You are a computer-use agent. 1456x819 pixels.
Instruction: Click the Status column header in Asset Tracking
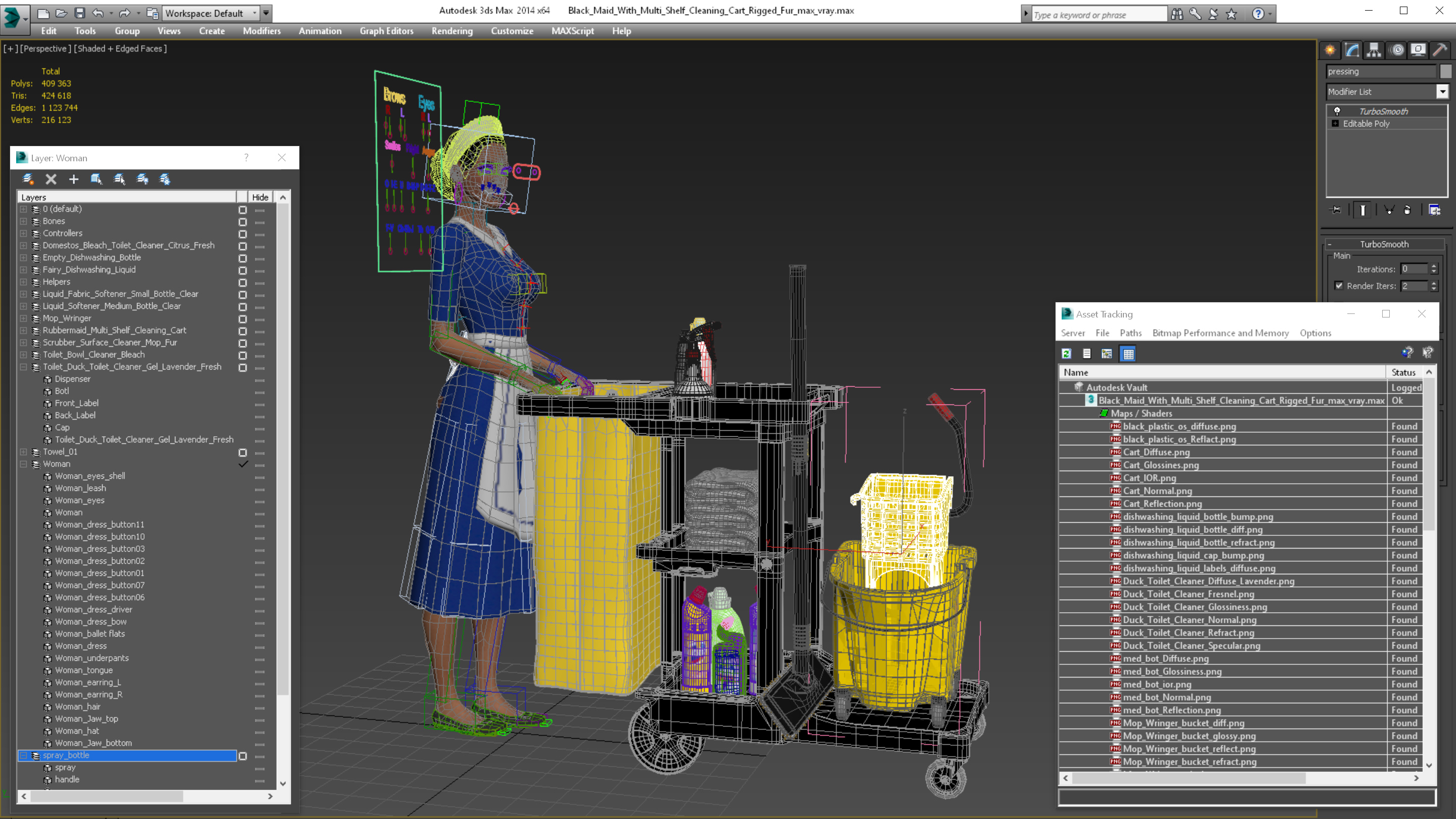pos(1404,373)
